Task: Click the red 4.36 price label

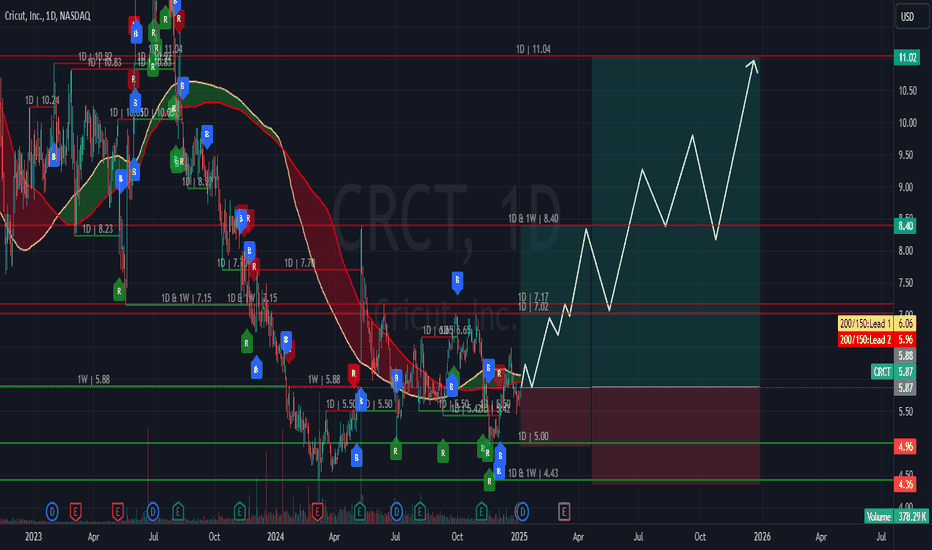Action: [x=905, y=484]
